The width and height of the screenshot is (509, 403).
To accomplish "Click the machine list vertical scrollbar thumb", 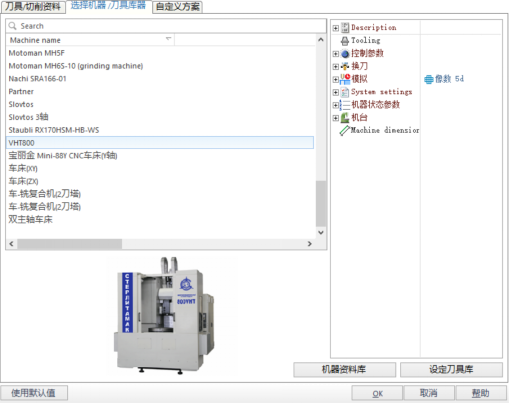I will pos(321,203).
